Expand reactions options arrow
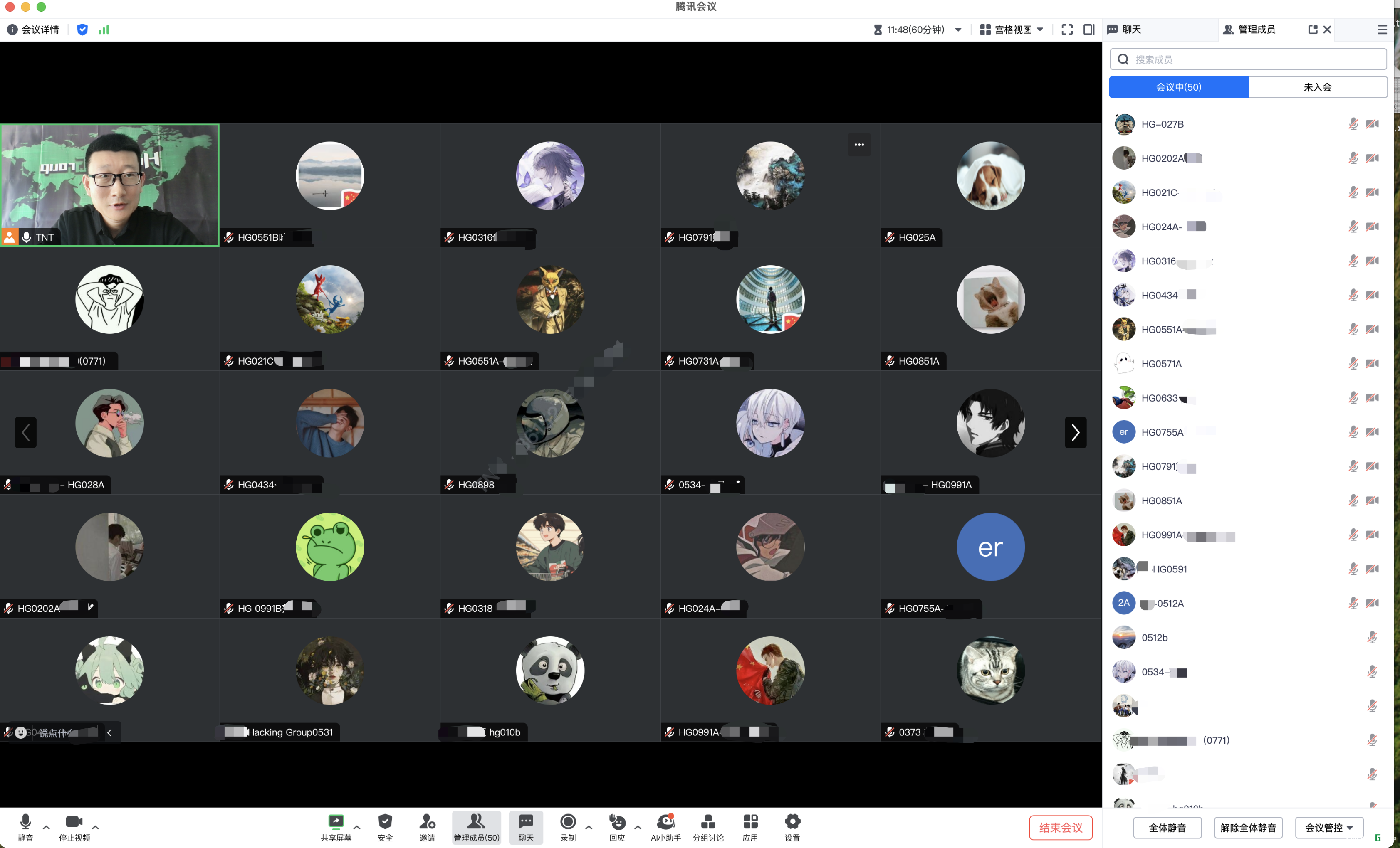Screen dimensions: 1400x848 pos(638,828)
